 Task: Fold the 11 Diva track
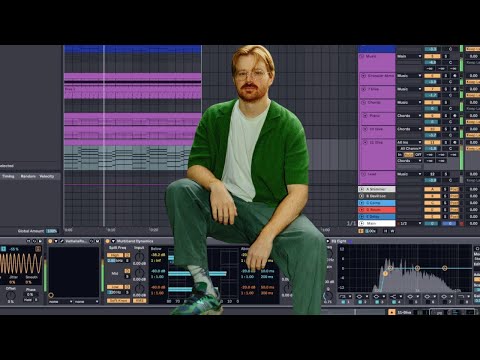click(364, 142)
